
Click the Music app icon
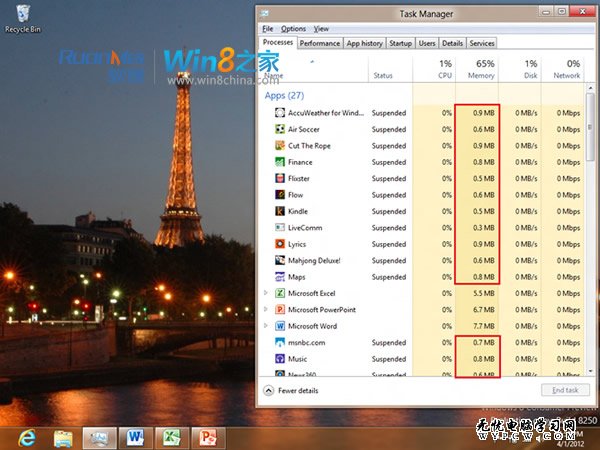[x=280, y=359]
